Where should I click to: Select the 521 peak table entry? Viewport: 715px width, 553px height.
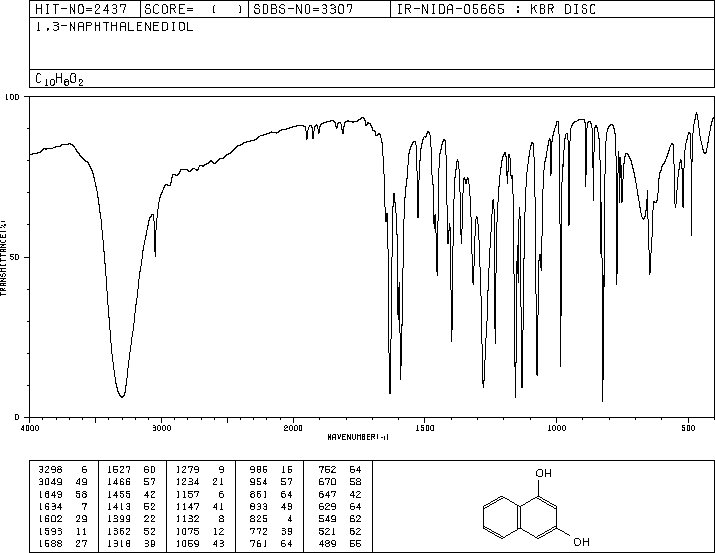327,532
